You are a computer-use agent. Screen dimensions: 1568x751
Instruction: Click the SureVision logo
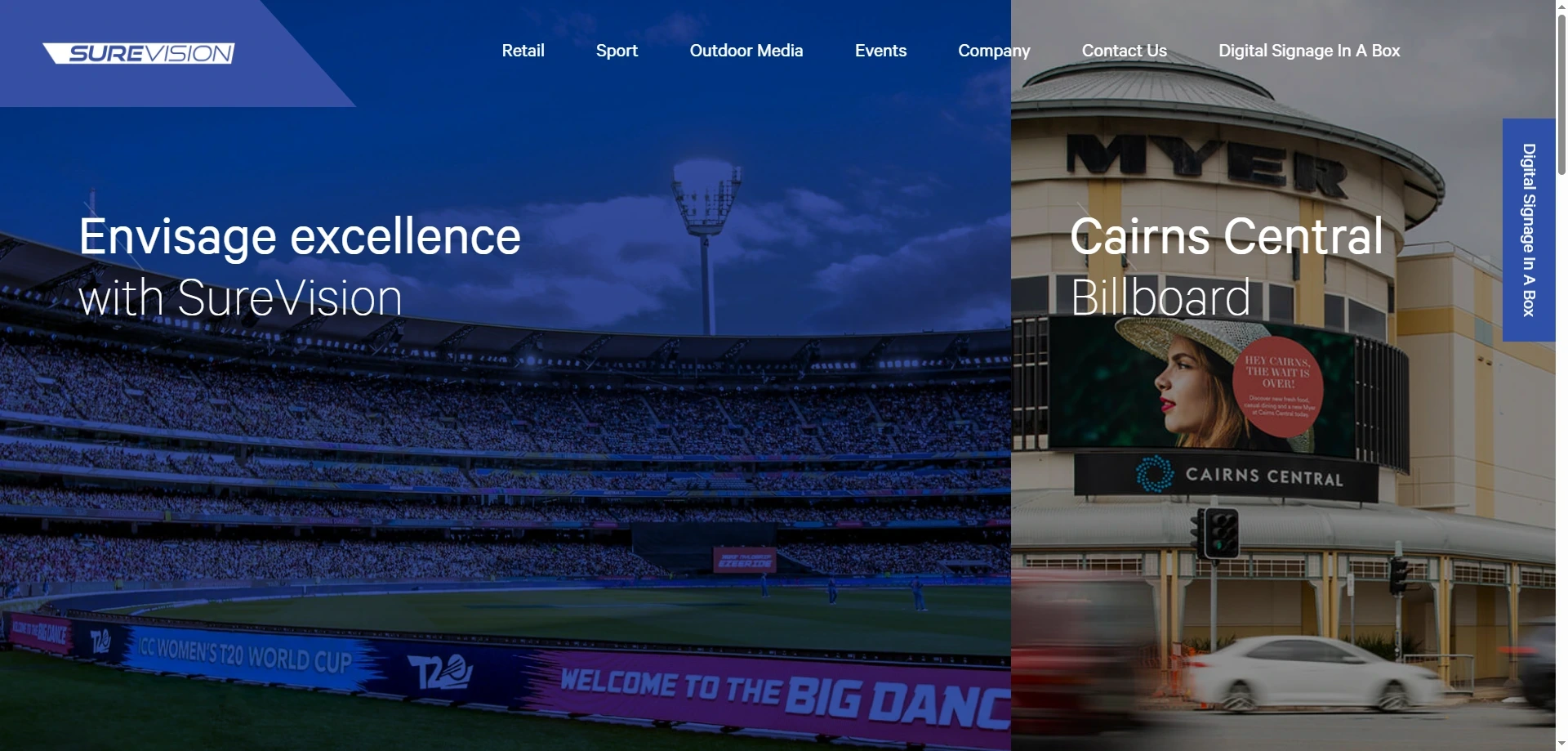coord(139,53)
